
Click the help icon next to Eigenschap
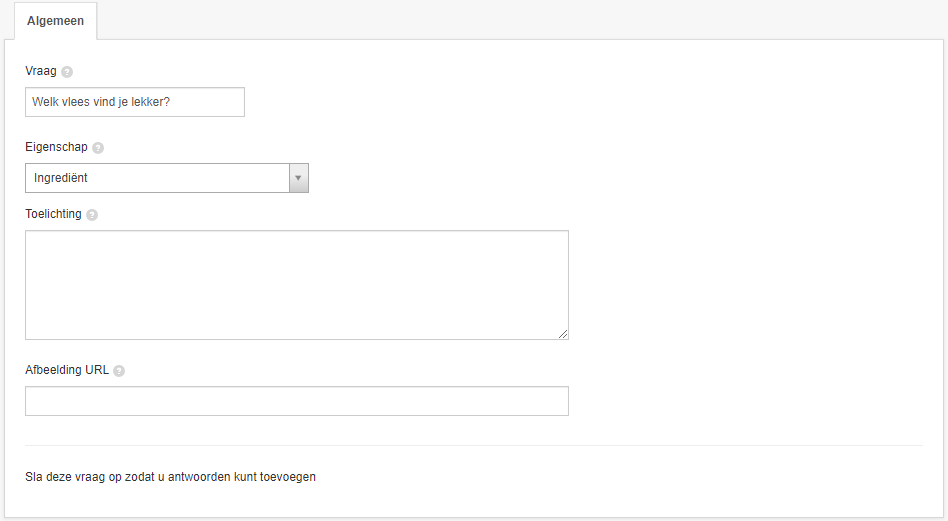98,148
